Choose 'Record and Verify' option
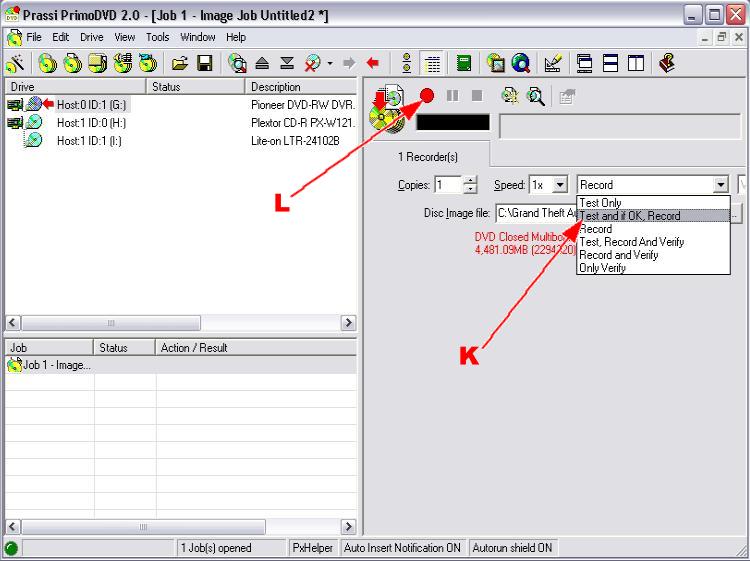Viewport: 750px width, 561px height. [x=653, y=254]
